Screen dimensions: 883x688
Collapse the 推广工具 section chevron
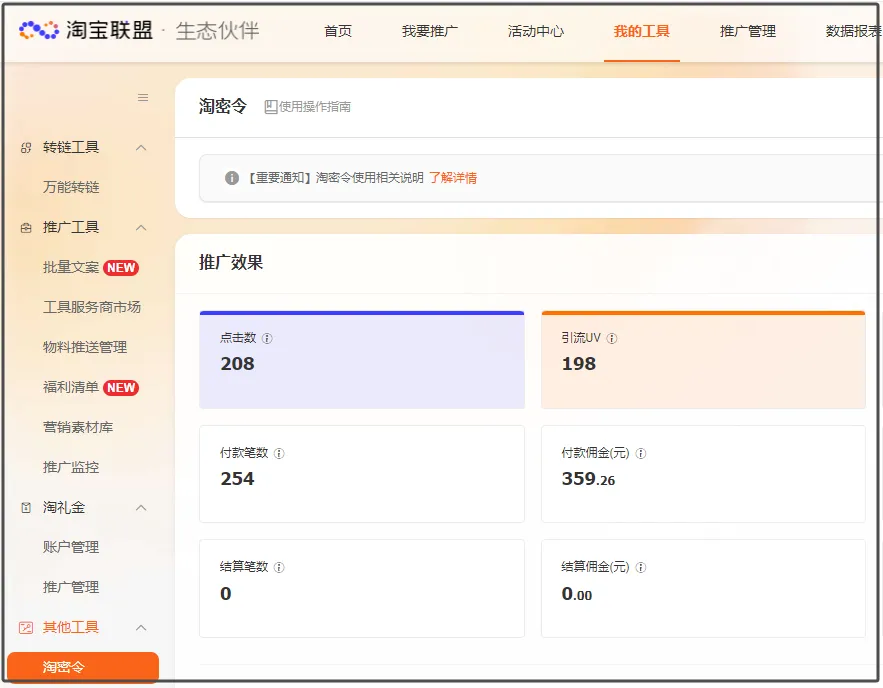tap(141, 227)
